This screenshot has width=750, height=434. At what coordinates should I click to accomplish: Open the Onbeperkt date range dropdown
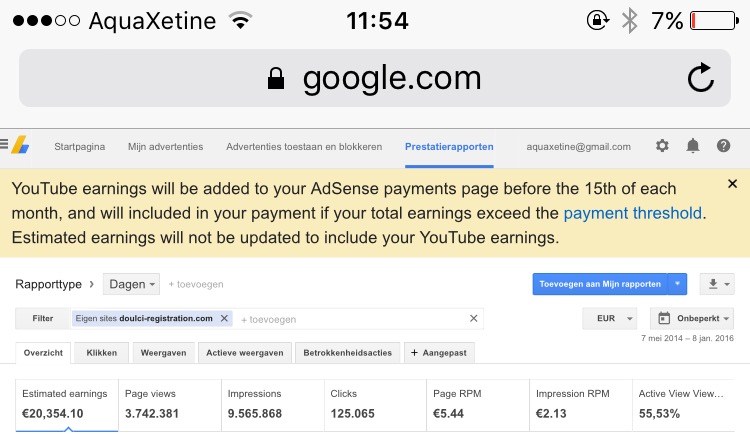tap(692, 319)
